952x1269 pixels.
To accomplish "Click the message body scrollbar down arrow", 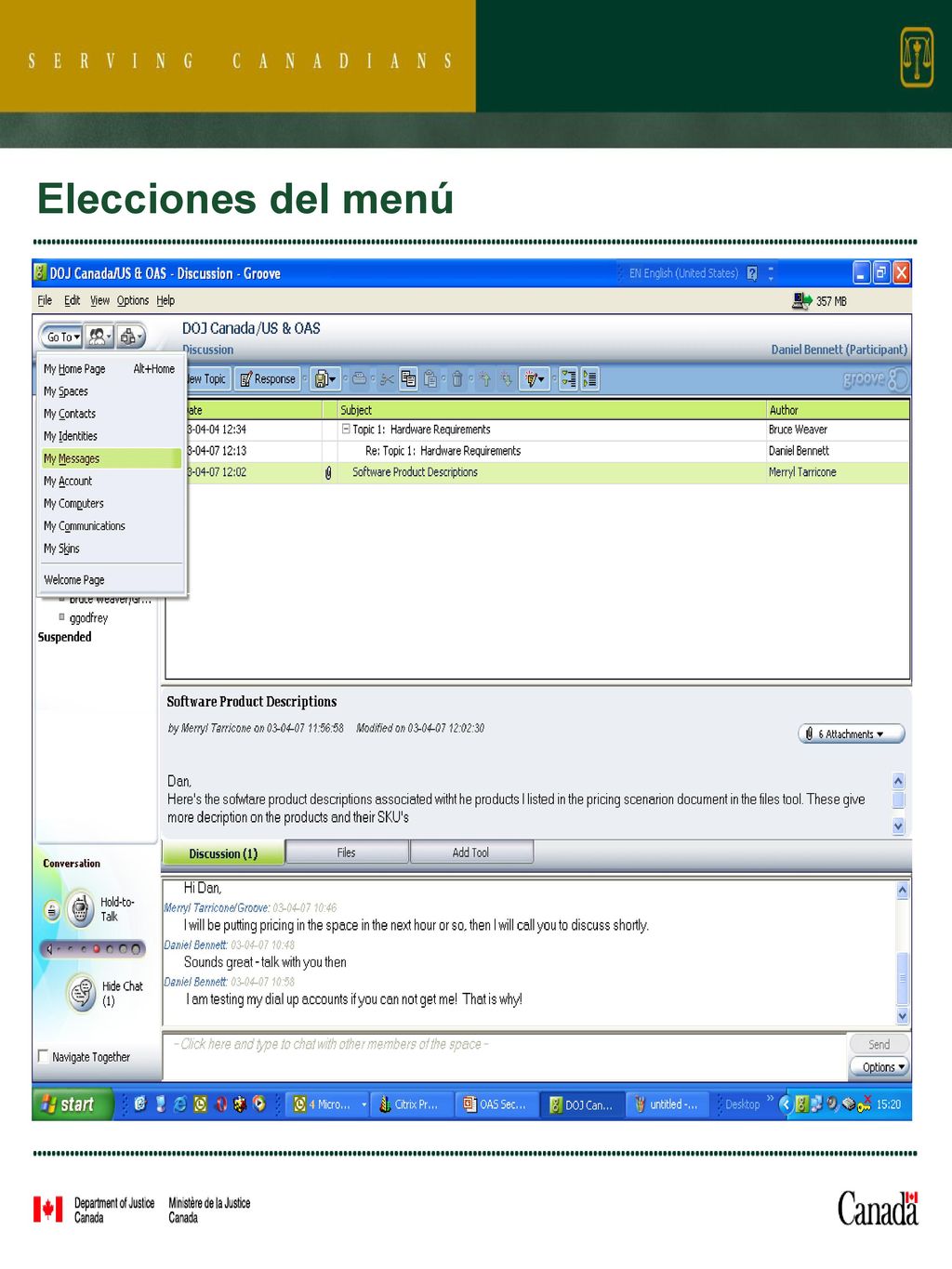I will pyautogui.click(x=898, y=826).
